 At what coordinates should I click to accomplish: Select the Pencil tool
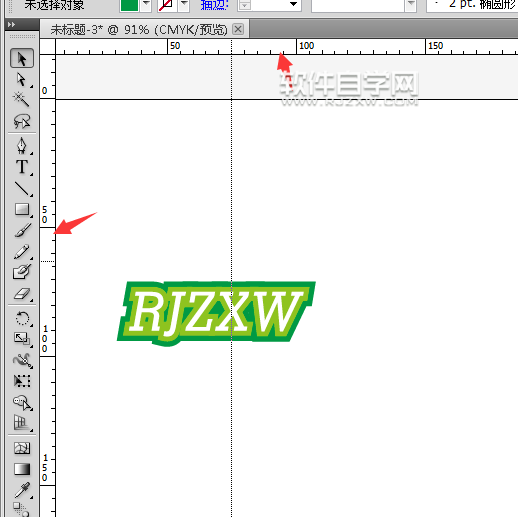pos(22,252)
